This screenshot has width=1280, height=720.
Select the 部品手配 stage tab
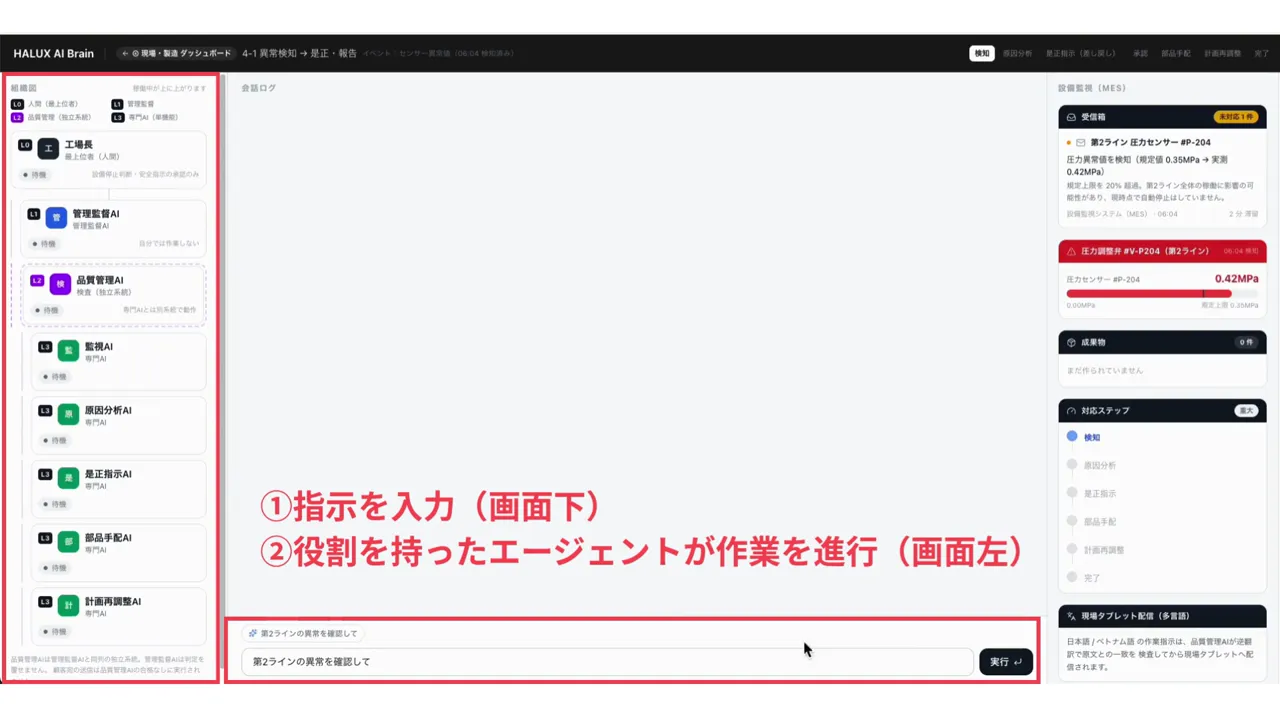(x=1175, y=53)
